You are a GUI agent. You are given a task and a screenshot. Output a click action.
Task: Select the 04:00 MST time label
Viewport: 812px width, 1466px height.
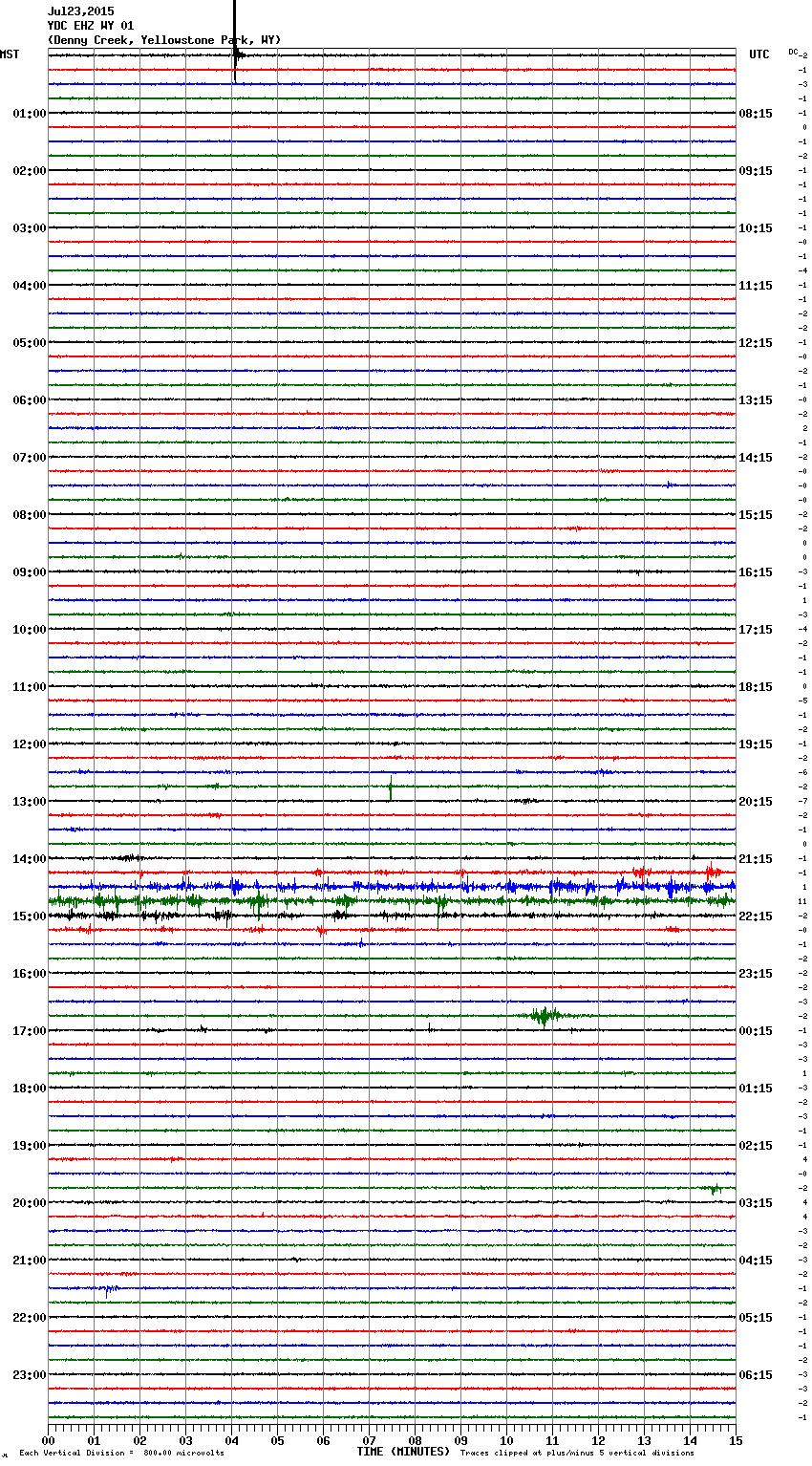pos(30,286)
